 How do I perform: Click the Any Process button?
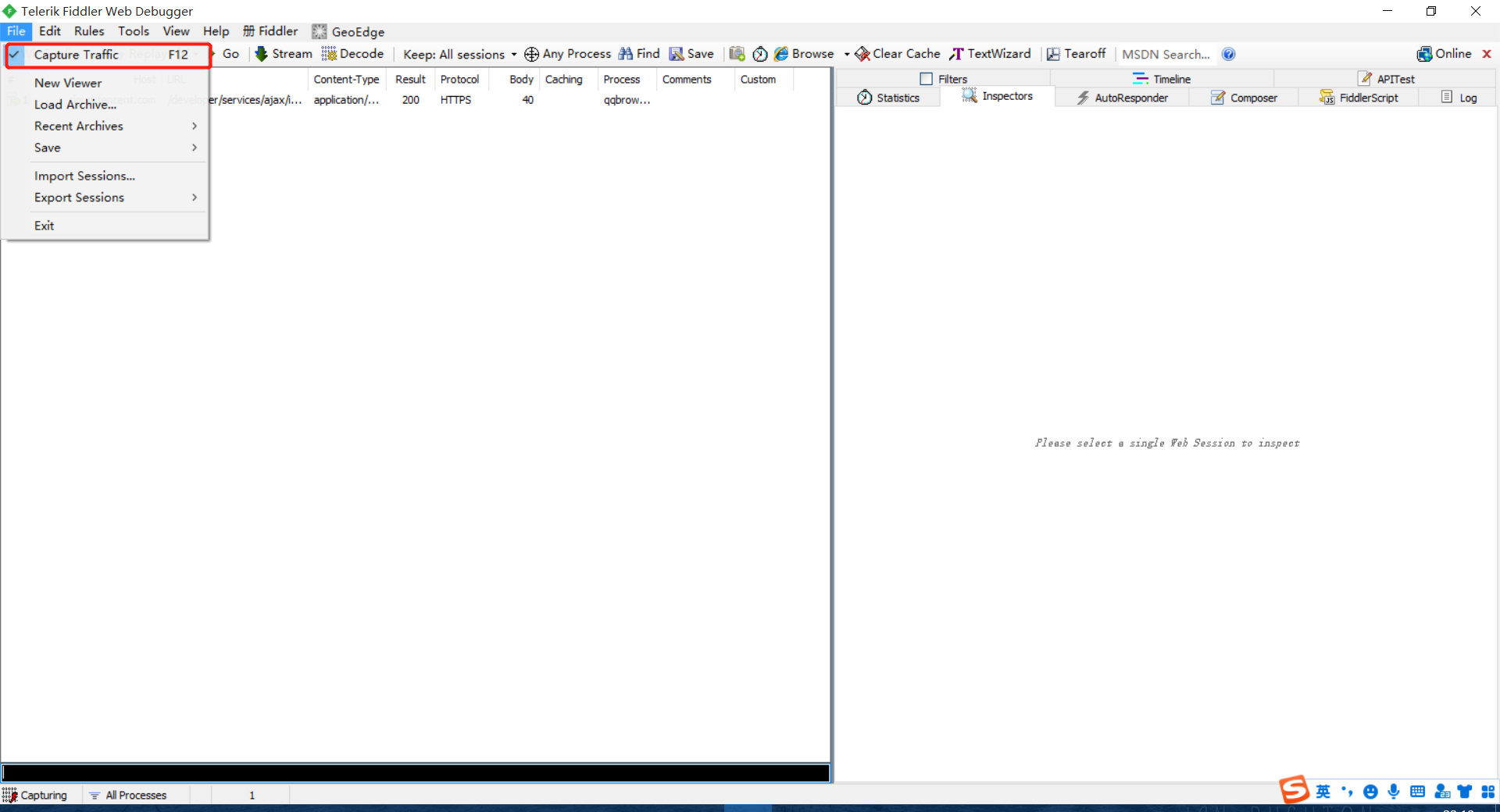coord(567,54)
